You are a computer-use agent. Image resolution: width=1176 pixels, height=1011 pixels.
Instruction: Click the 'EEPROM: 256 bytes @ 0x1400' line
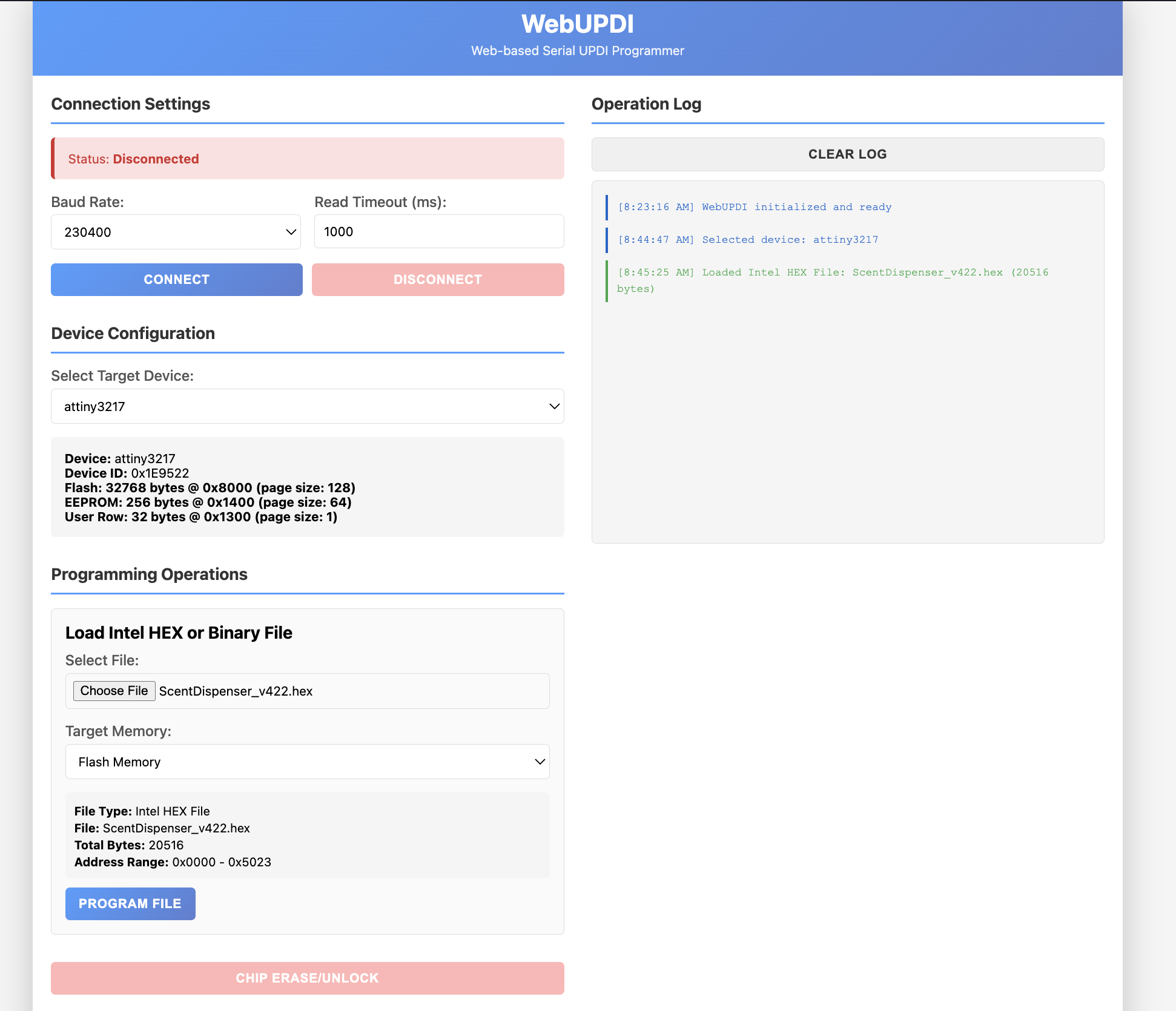pyautogui.click(x=208, y=502)
